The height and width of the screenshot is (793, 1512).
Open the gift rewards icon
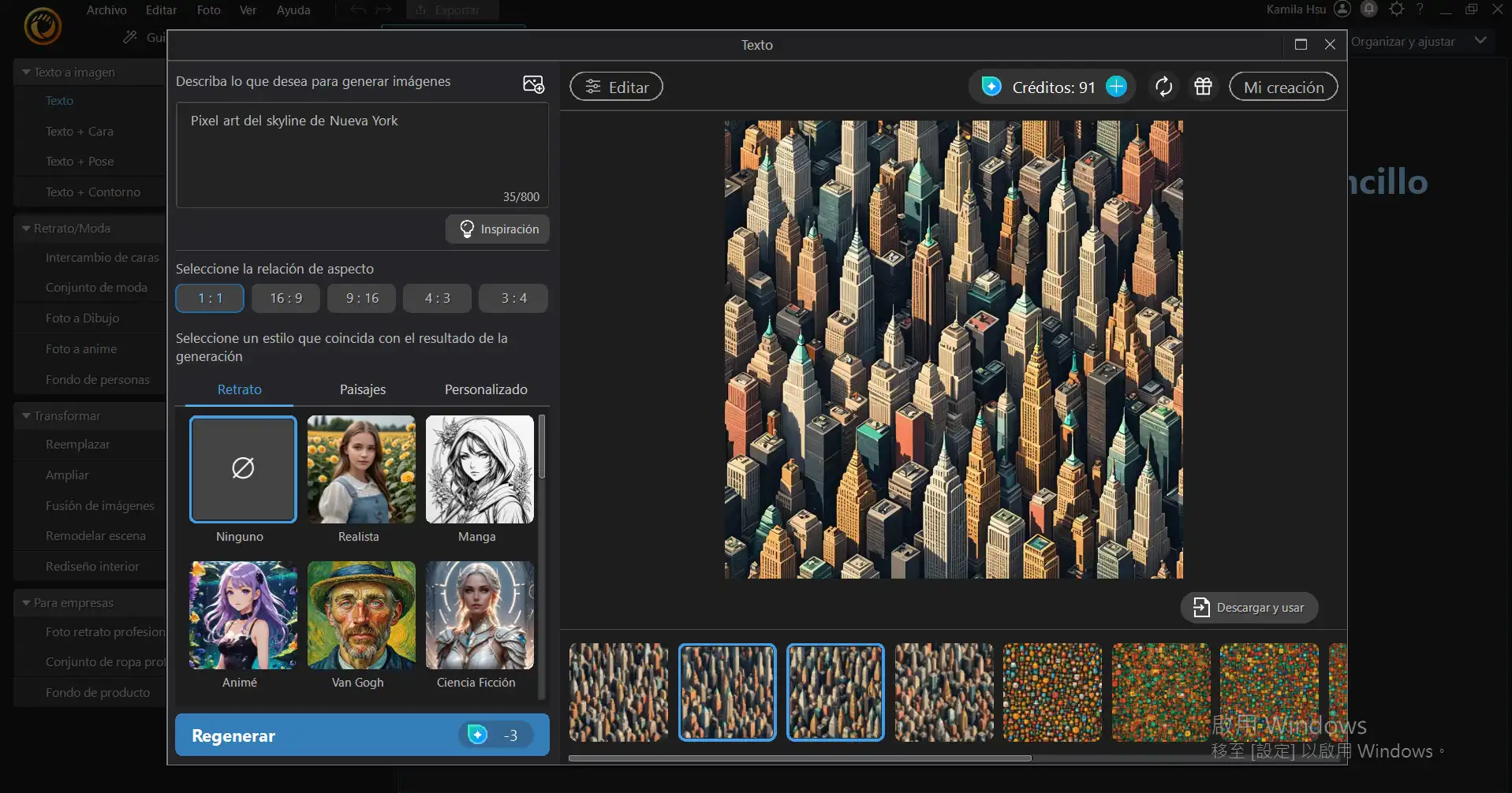[x=1203, y=87]
